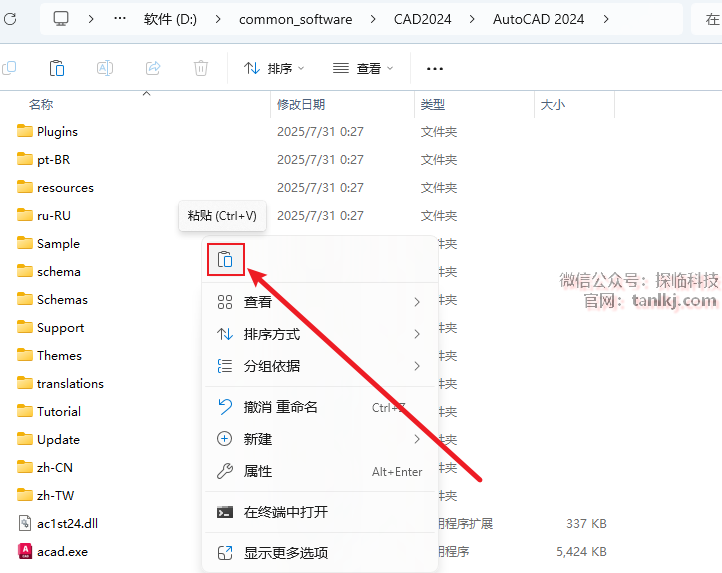Screen dimensions: 722x573
Task: Select the acad.exe application file
Action: (x=62, y=551)
